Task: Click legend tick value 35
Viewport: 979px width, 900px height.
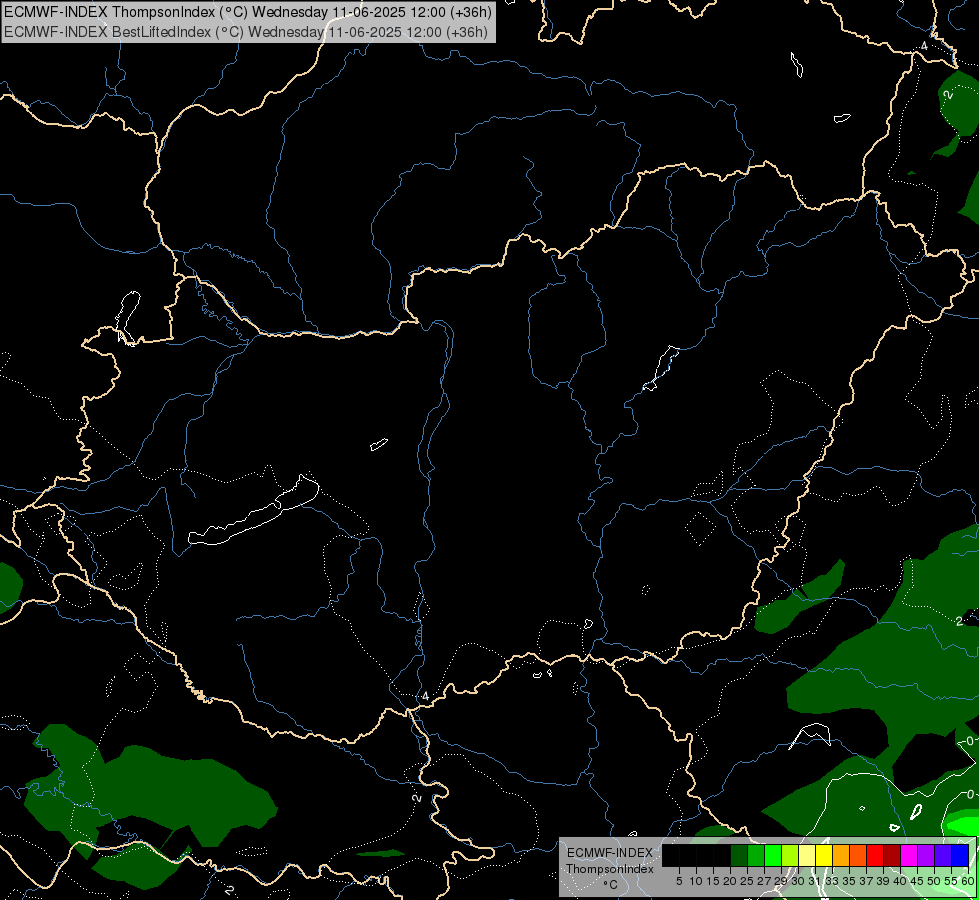Action: pos(849,881)
